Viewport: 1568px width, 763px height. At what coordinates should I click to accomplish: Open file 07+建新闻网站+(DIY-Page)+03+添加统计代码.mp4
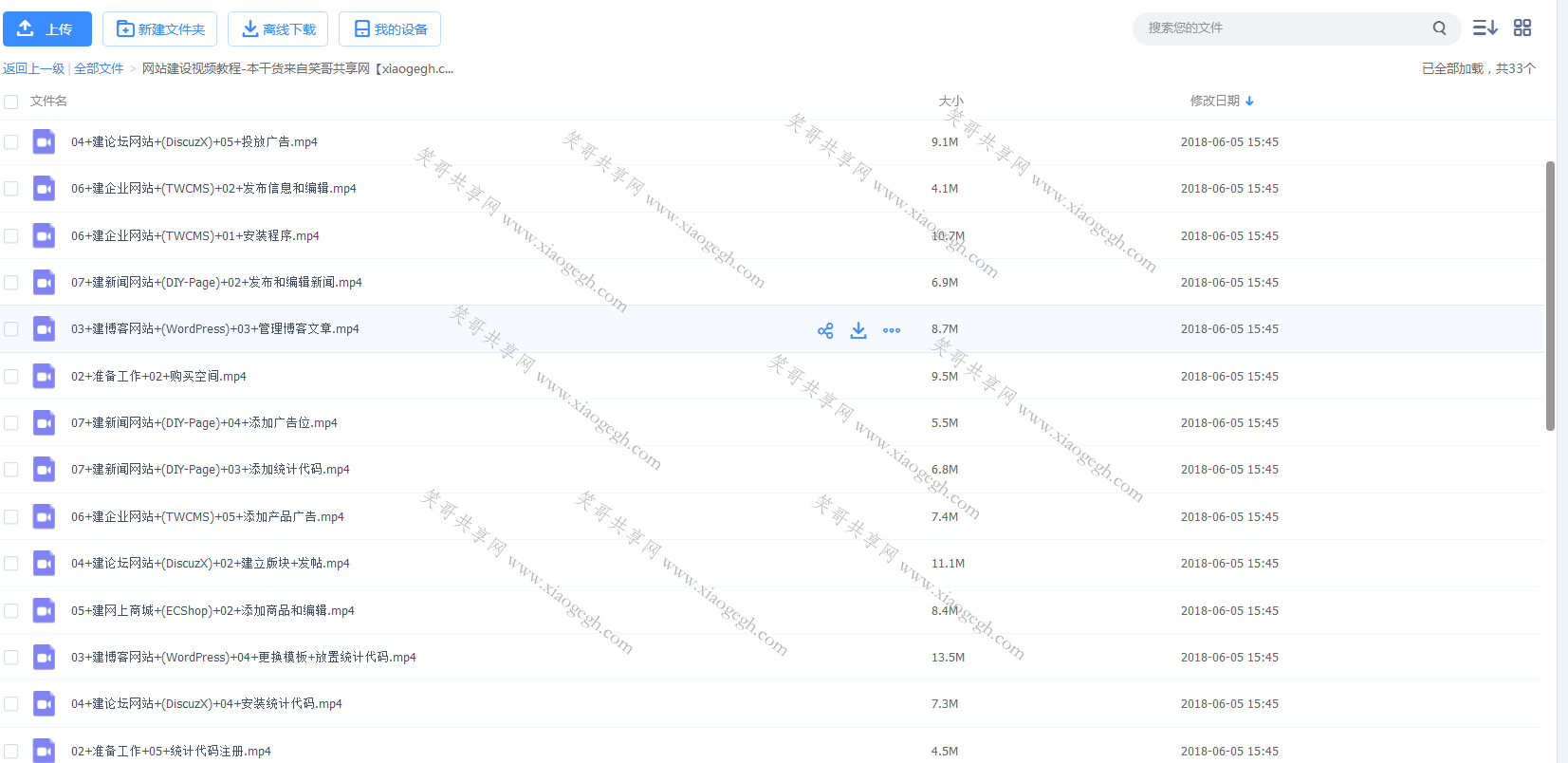click(x=211, y=470)
